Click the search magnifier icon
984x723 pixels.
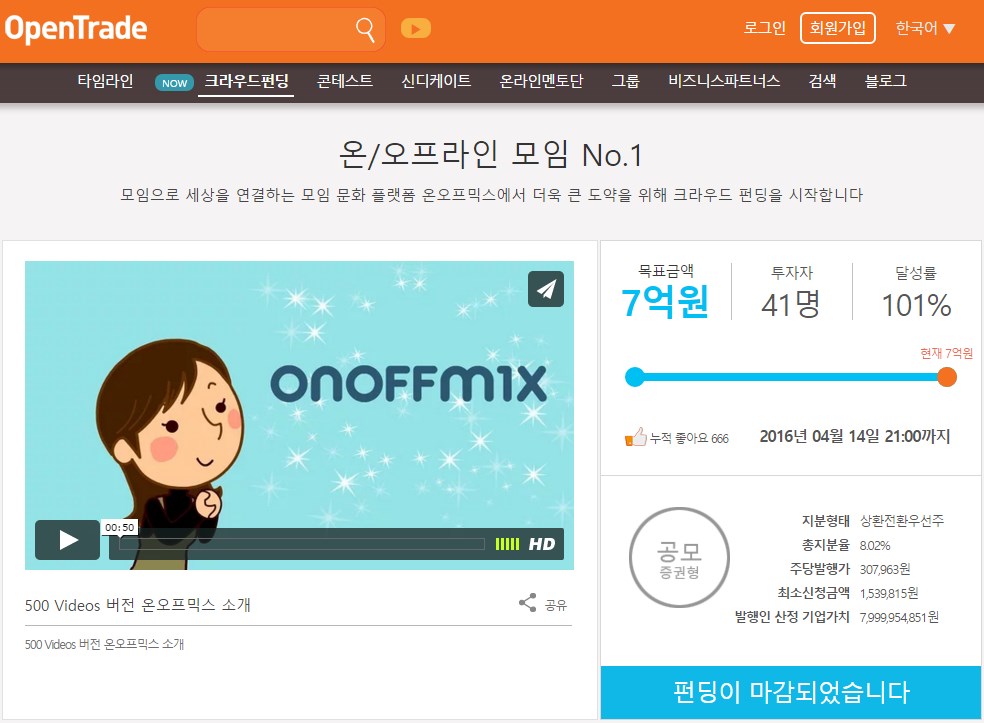[365, 29]
